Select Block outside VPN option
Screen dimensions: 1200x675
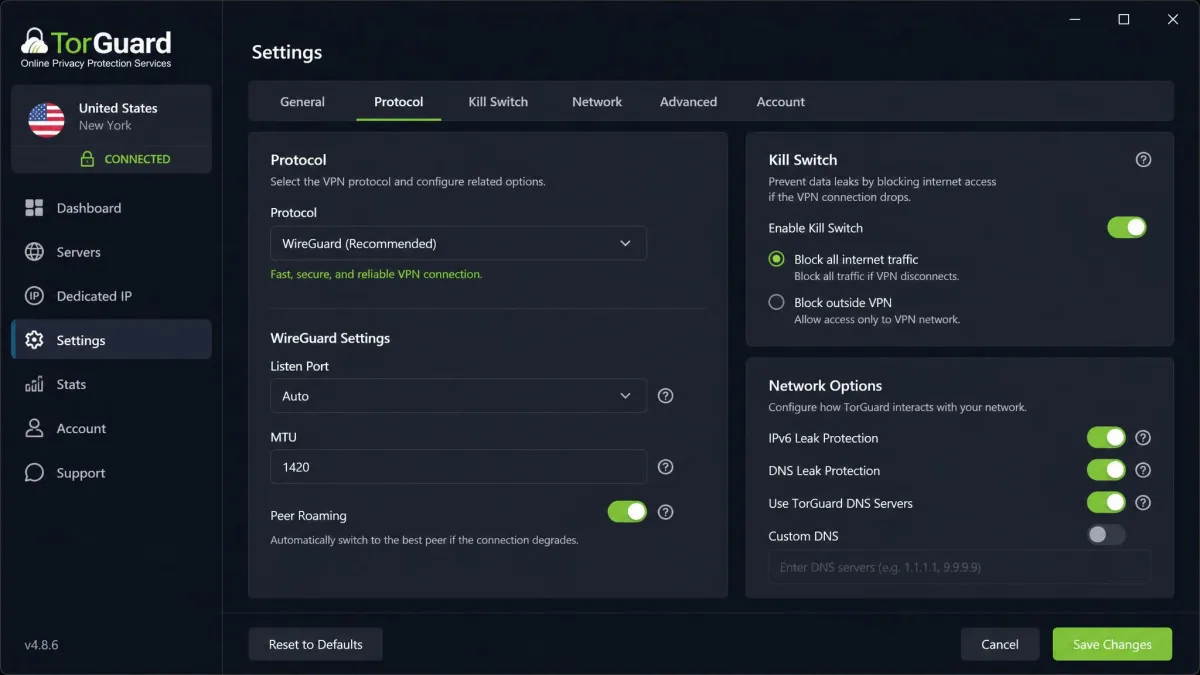(776, 302)
